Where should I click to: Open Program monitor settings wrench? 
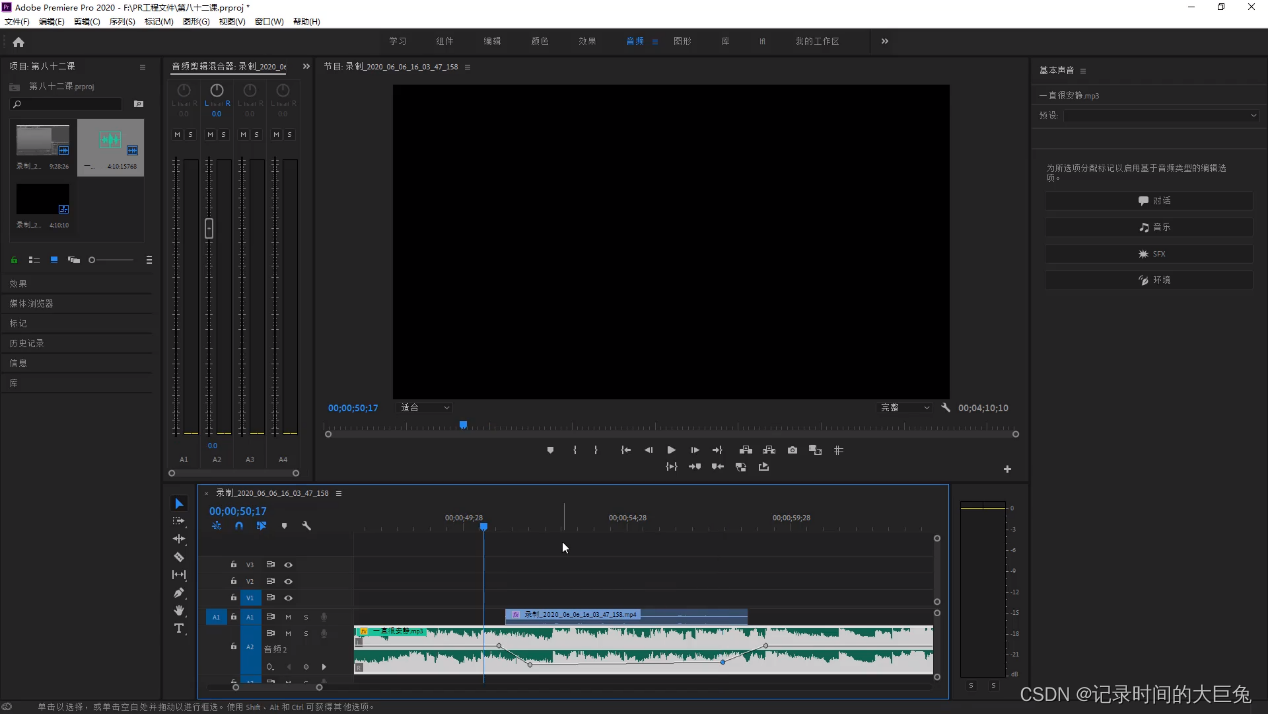[x=945, y=408]
